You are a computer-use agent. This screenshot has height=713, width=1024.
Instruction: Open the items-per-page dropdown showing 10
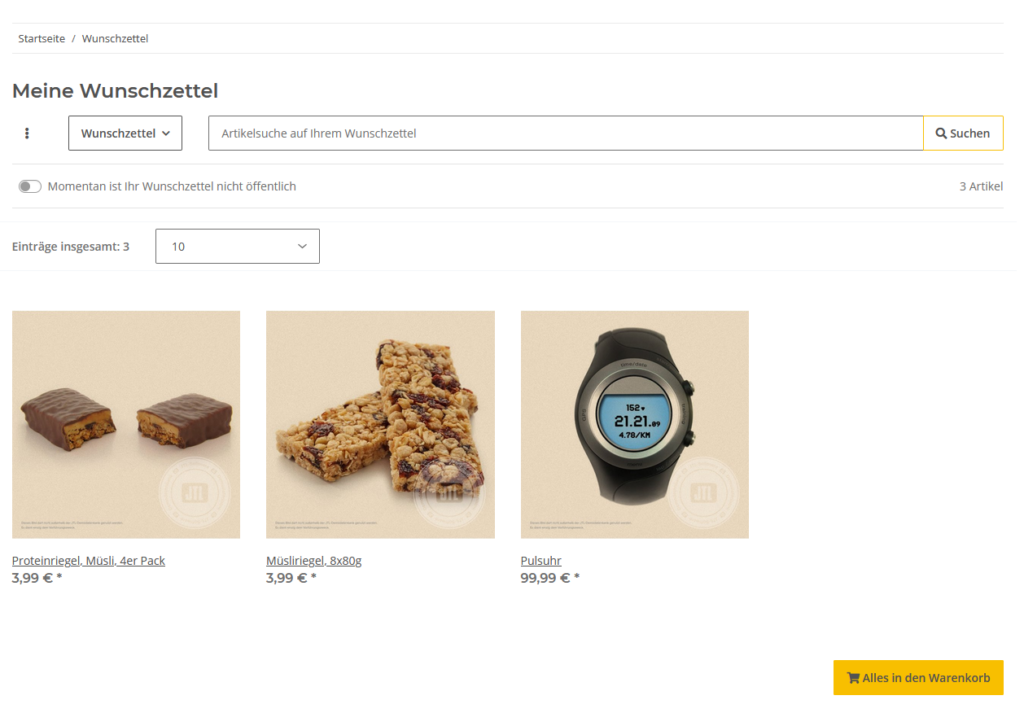pyautogui.click(x=237, y=246)
